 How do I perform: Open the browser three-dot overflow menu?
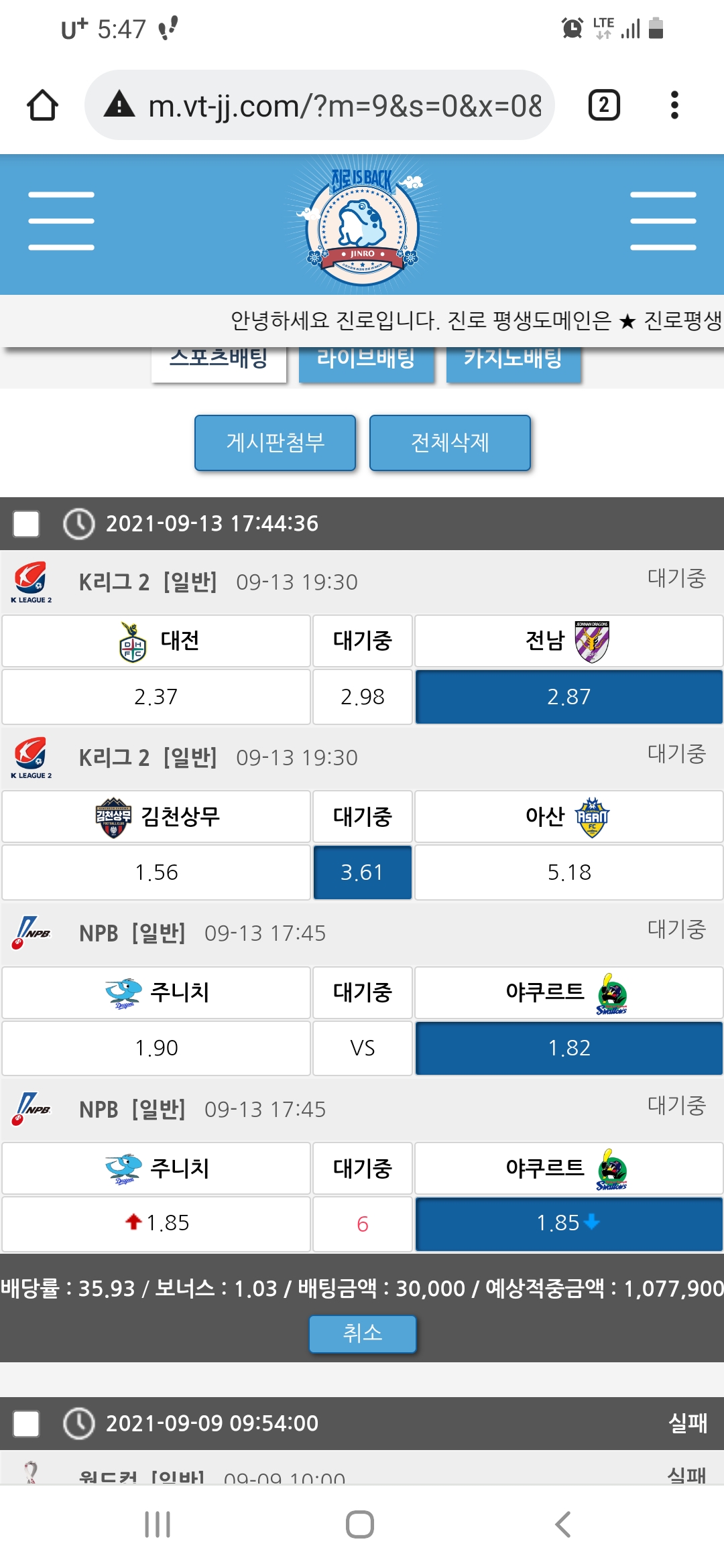(x=674, y=105)
